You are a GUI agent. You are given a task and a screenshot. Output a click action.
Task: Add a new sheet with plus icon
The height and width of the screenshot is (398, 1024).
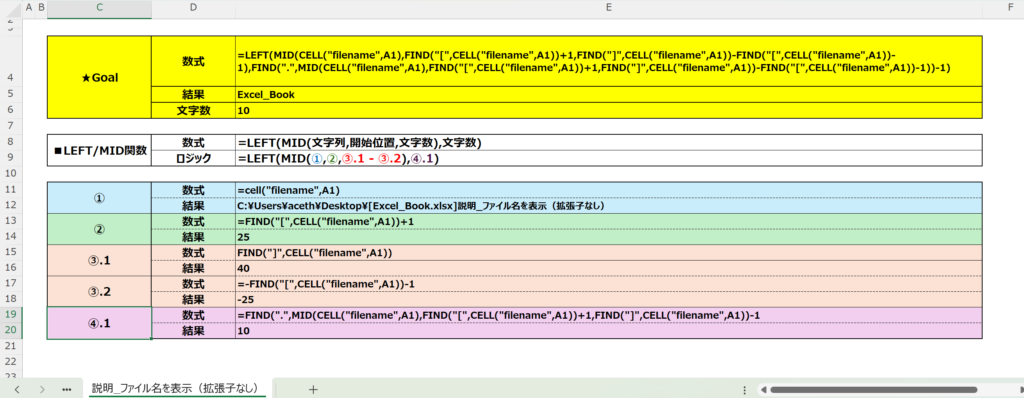[x=313, y=389]
